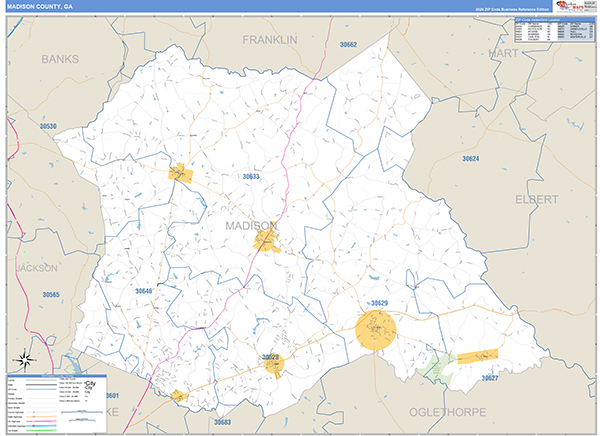600x436 pixels.
Task: Click the small orange city marker near 30601
Action: pyautogui.click(x=179, y=395)
